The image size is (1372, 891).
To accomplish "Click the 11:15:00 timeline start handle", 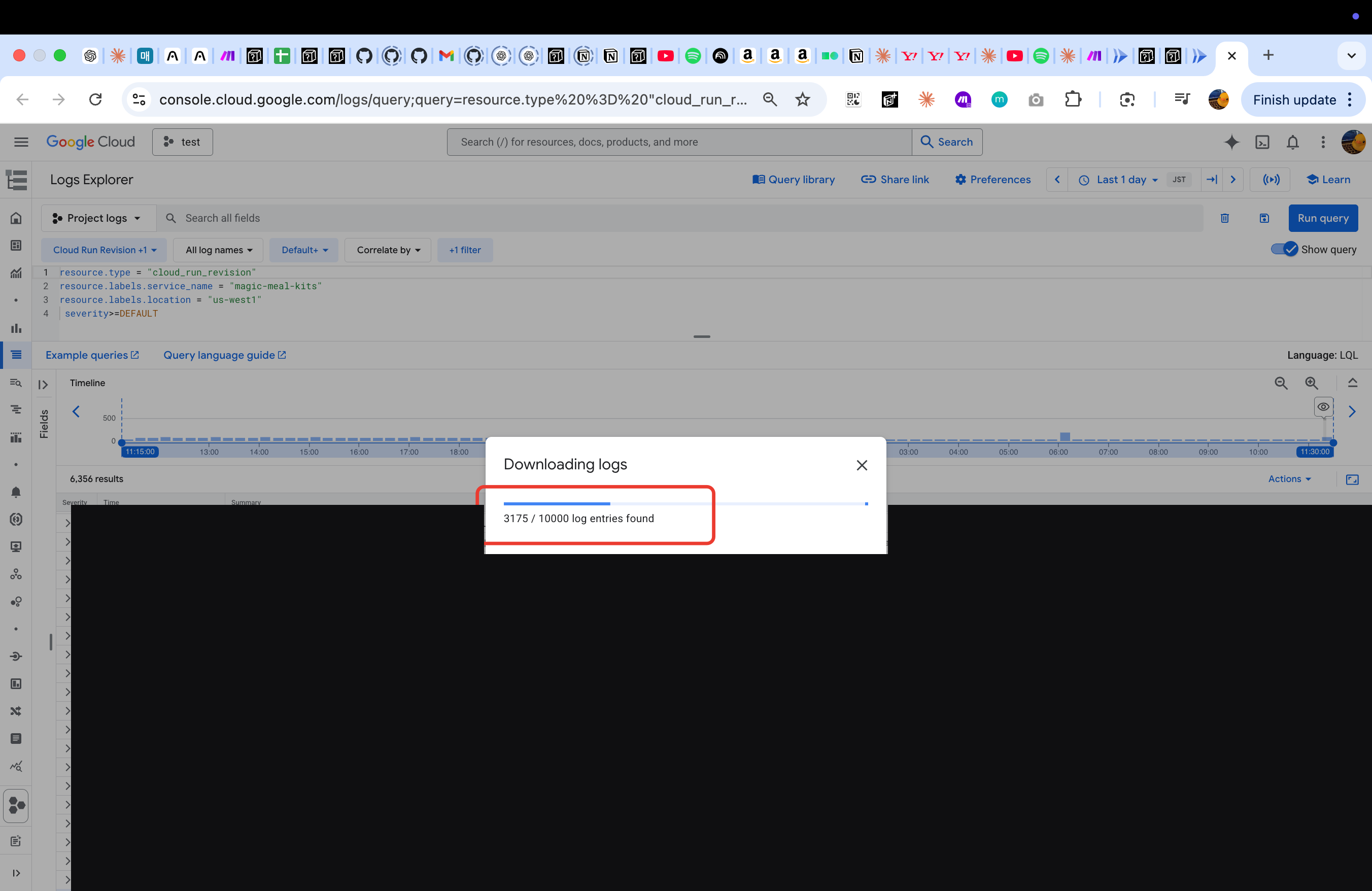I will point(140,452).
